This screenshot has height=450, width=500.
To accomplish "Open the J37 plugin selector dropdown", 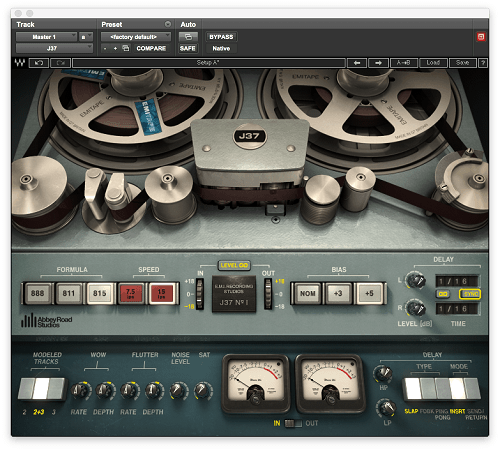I will 54,48.
